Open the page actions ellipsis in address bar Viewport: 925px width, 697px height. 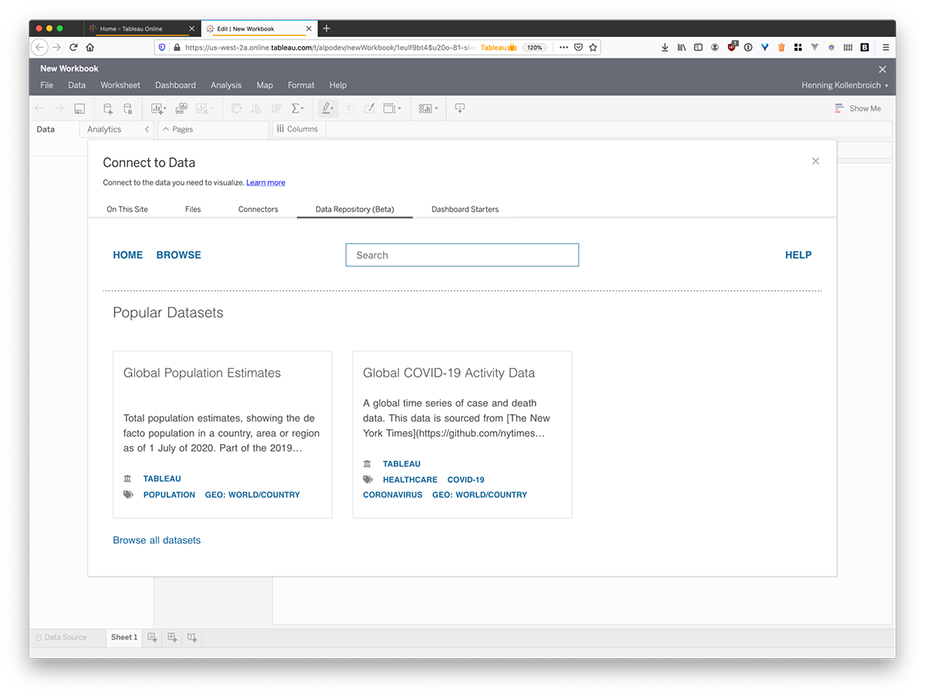click(x=564, y=47)
